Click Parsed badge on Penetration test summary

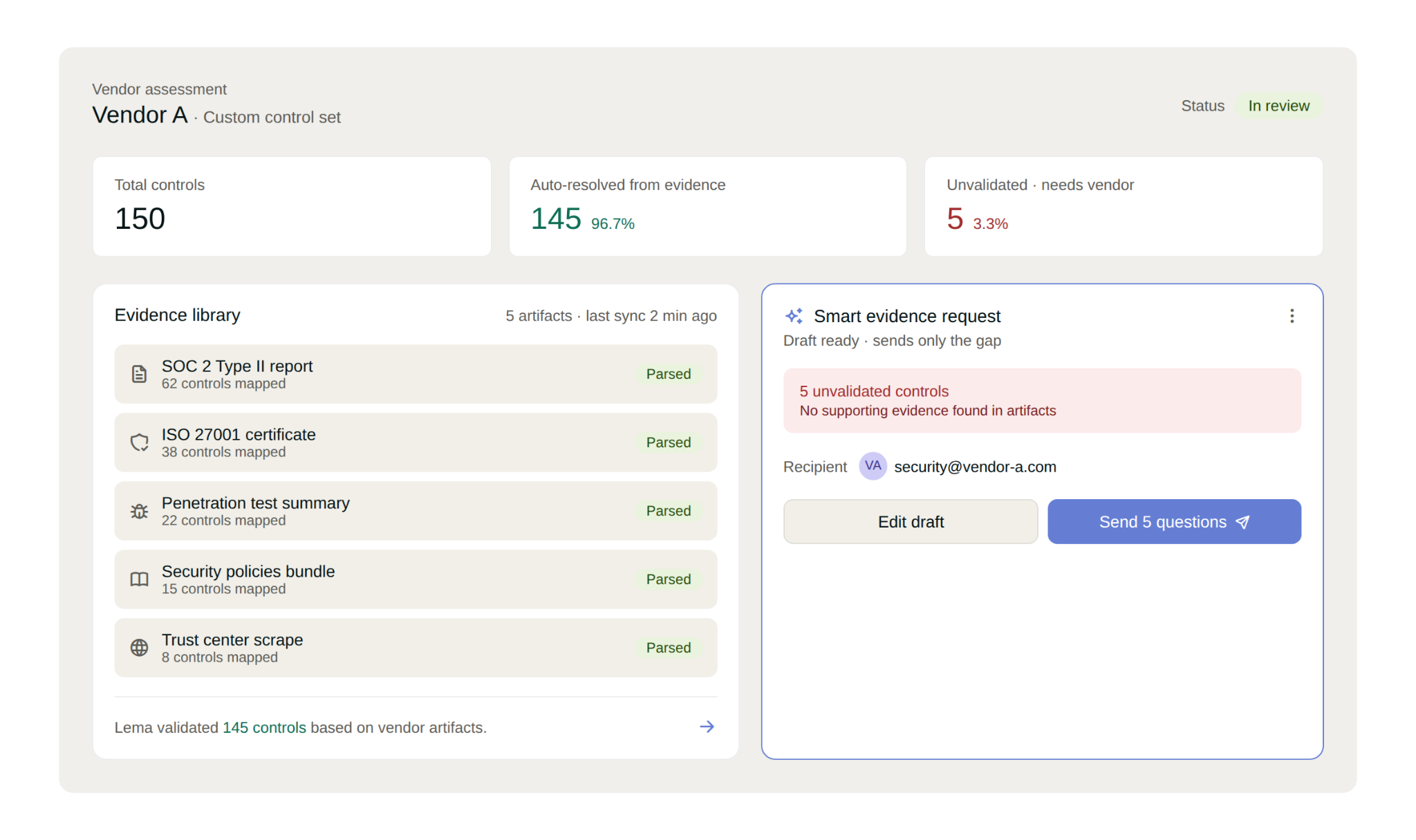(x=669, y=511)
